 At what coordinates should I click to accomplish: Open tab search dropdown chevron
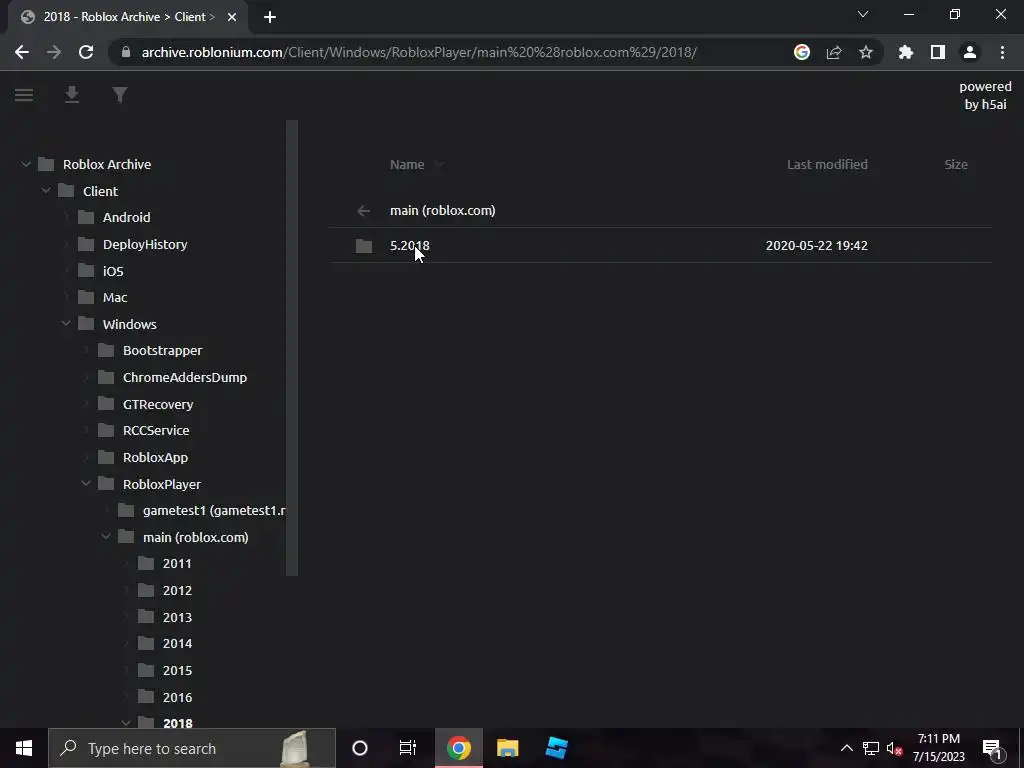pyautogui.click(x=863, y=14)
